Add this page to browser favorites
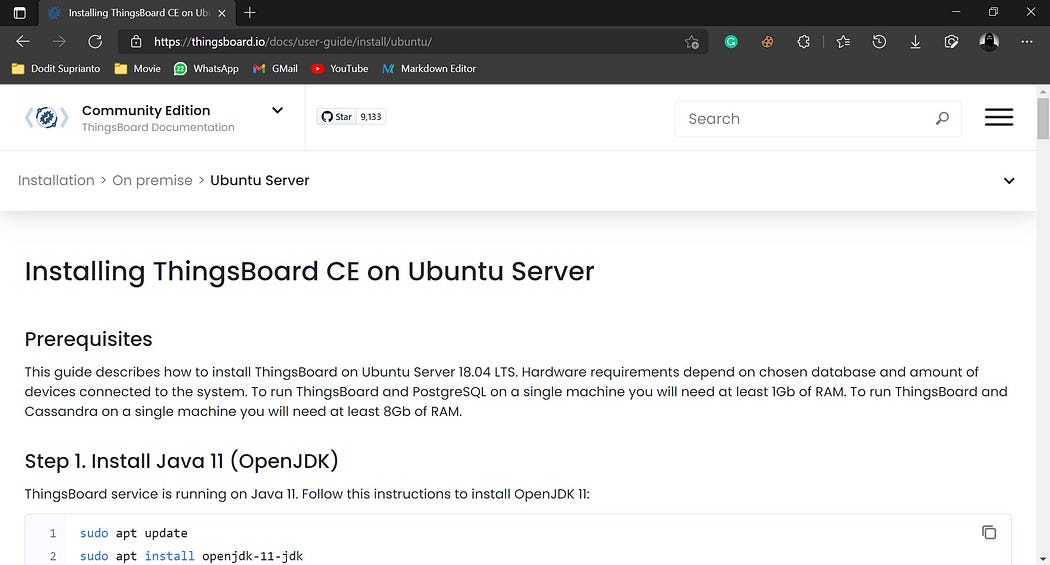This screenshot has width=1050, height=565. click(692, 42)
